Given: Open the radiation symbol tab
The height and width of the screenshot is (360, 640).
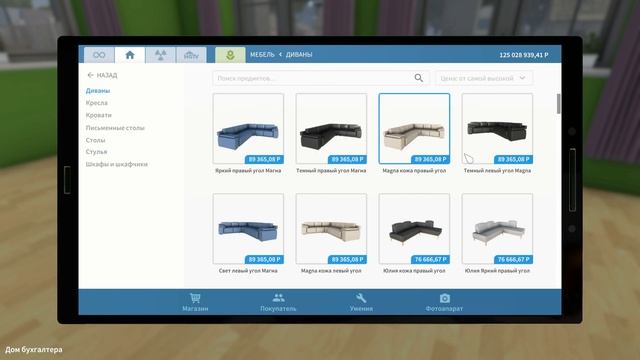Looking at the screenshot, I should pos(160,55).
